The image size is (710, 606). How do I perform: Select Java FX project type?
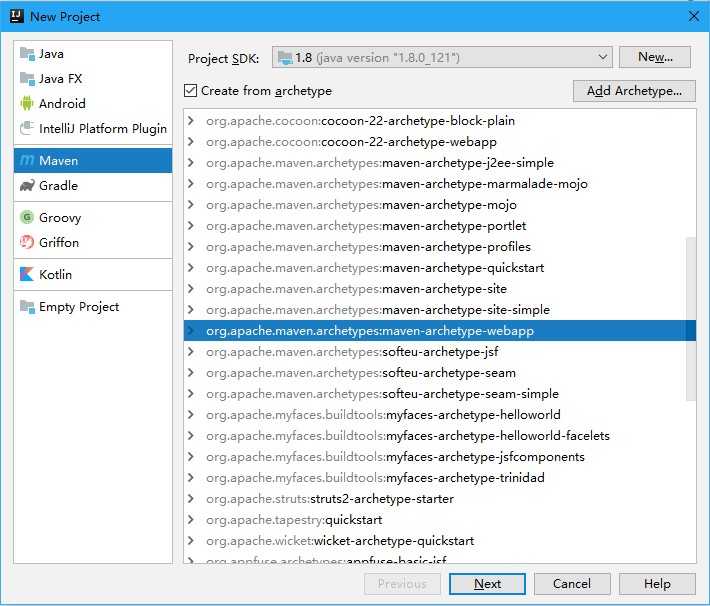[x=93, y=79]
